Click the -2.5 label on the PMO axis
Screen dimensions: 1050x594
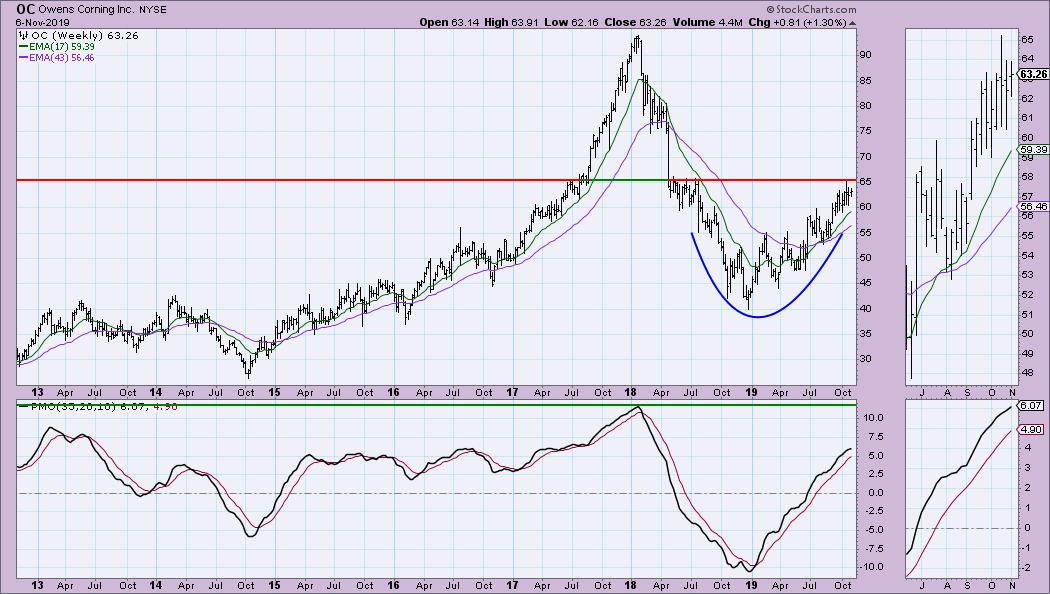coord(873,511)
